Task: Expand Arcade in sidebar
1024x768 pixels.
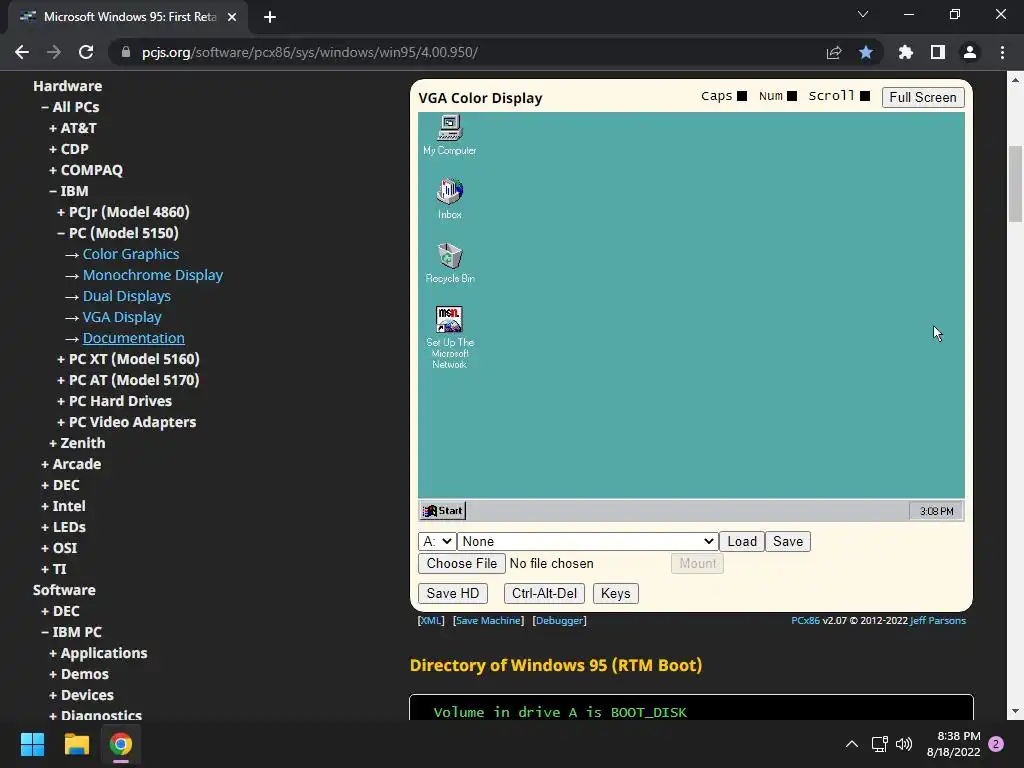Action: click(x=71, y=464)
